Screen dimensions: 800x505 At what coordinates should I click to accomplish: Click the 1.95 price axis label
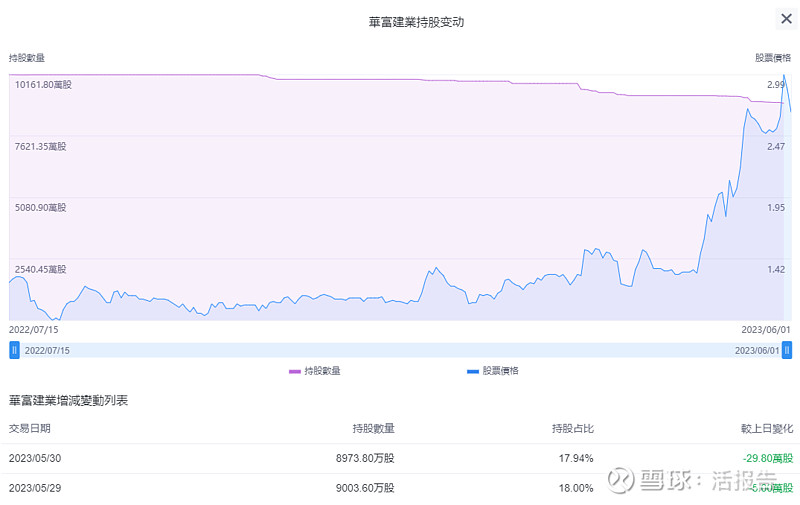click(776, 208)
